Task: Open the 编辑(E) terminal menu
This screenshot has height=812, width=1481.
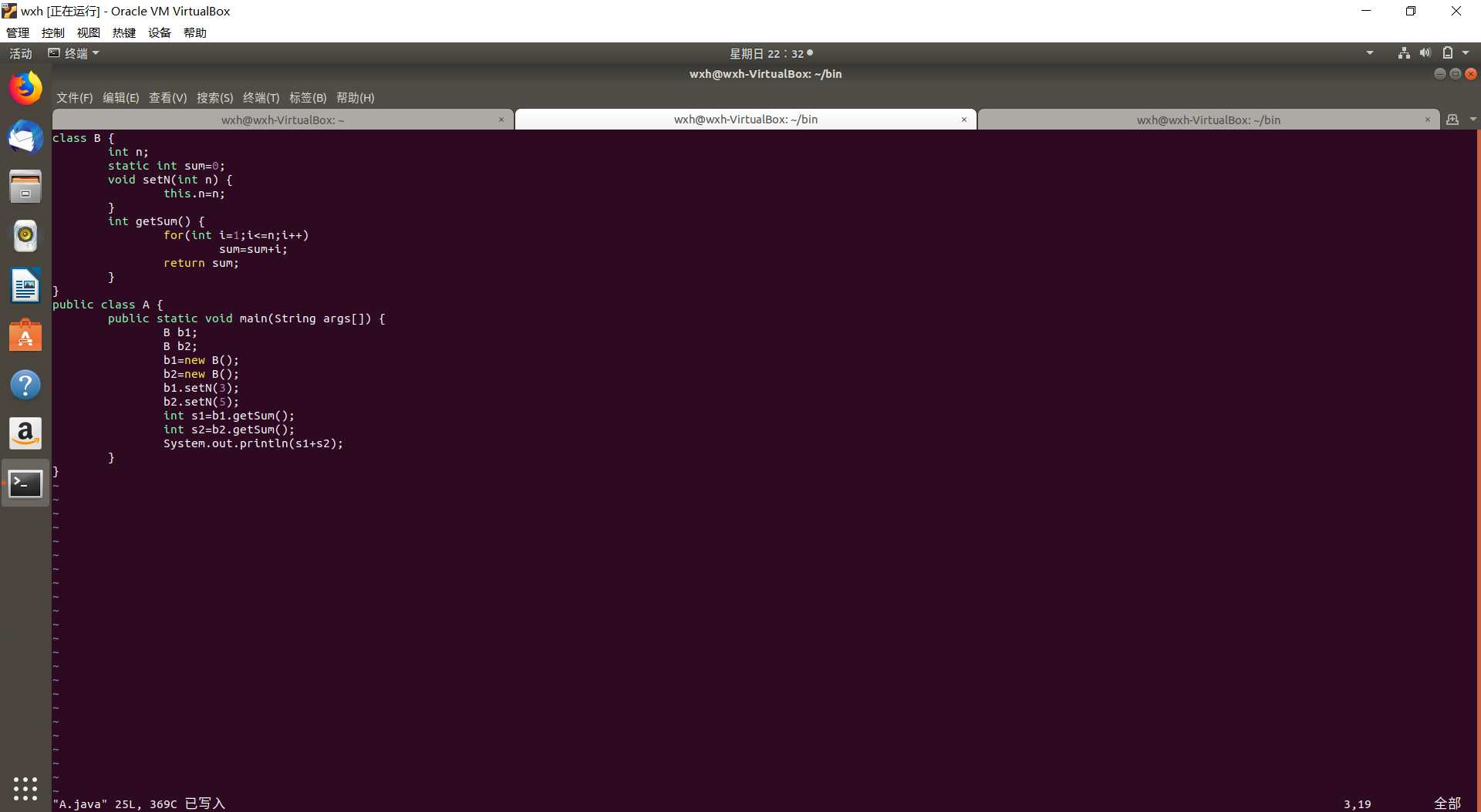Action: point(121,98)
